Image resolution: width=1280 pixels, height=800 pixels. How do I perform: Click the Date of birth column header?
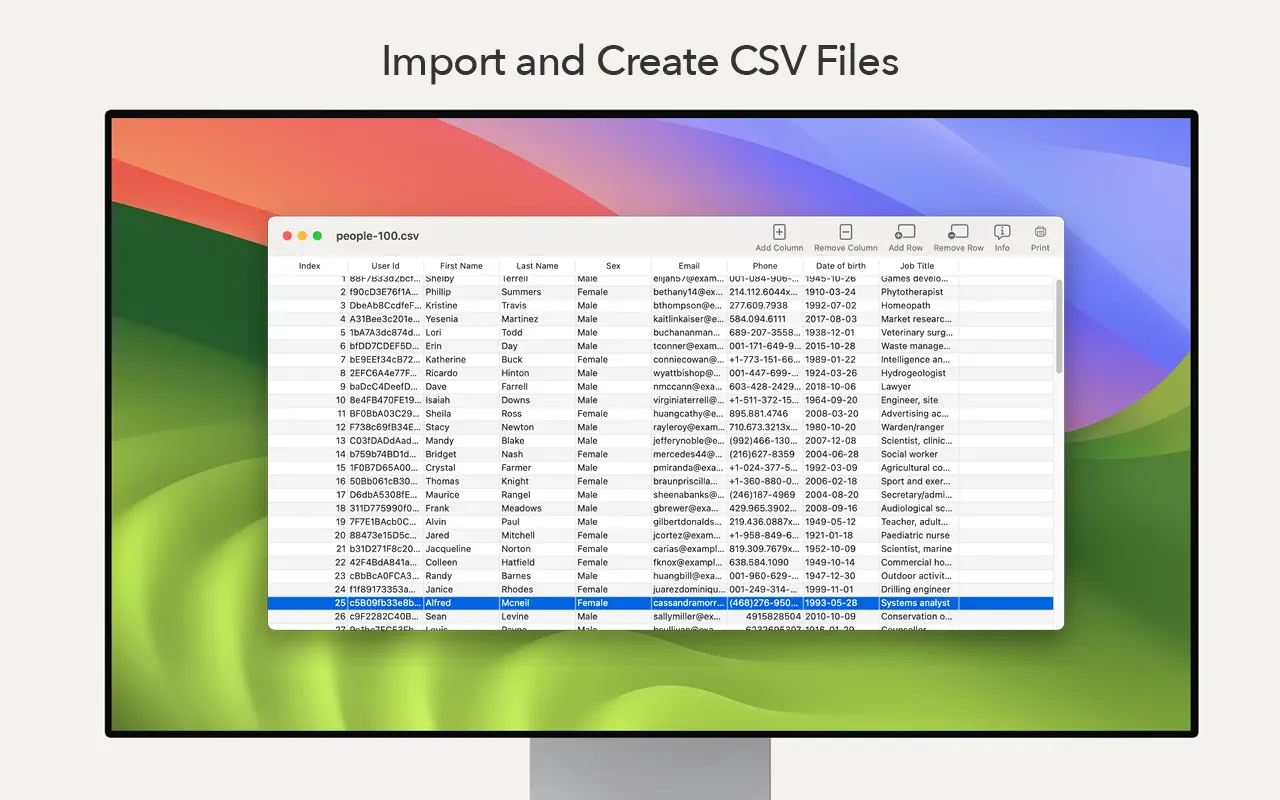click(841, 265)
